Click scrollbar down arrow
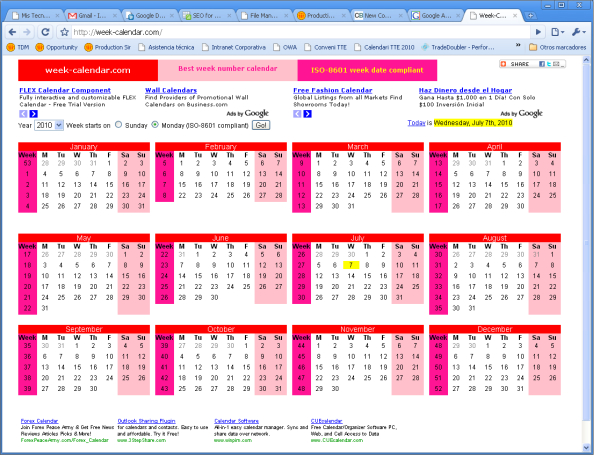This screenshot has height=457, width=600. (x=586, y=448)
